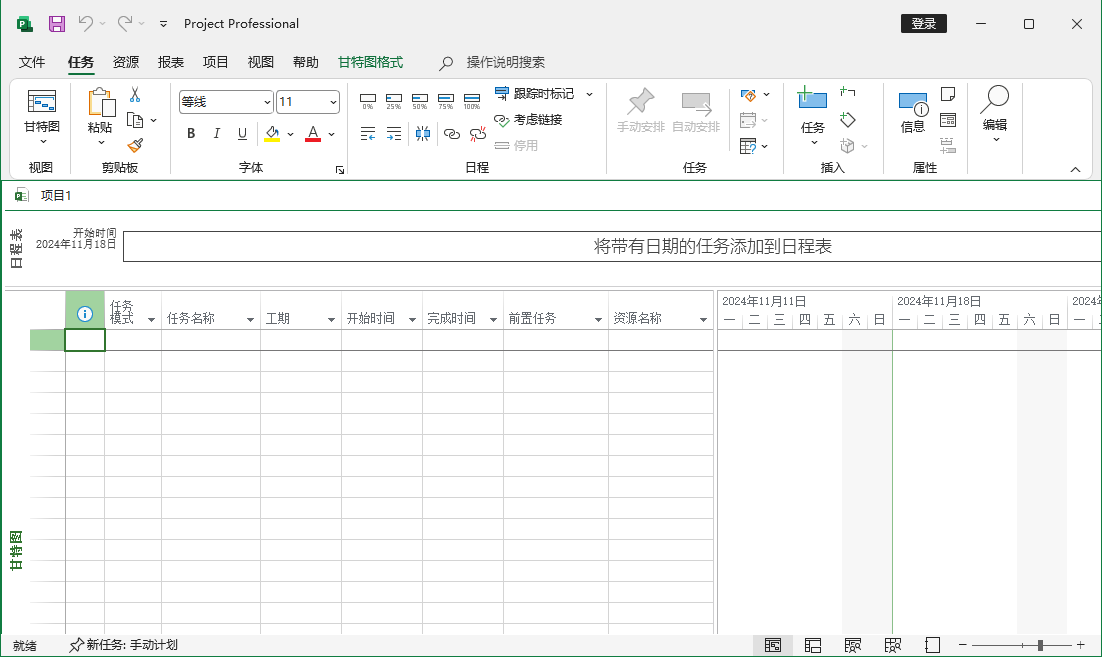Viewport: 1102px width, 657px height.
Task: Switch to Report view in status bar
Action: [x=933, y=645]
